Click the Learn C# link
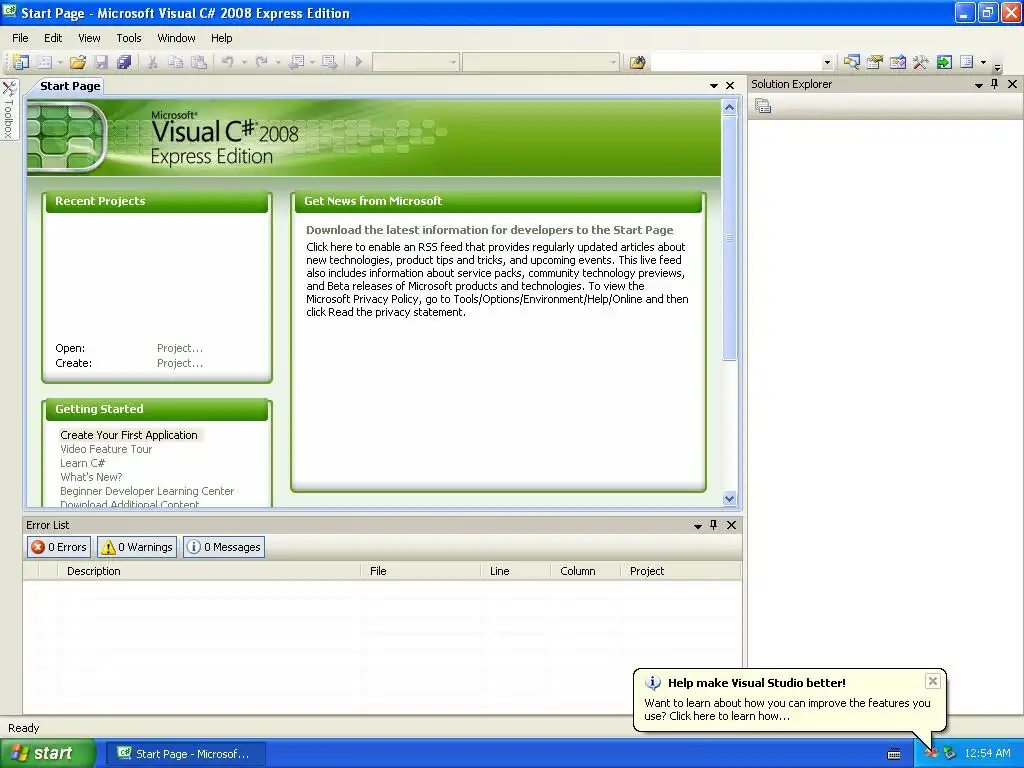This screenshot has width=1024, height=768. (x=82, y=463)
